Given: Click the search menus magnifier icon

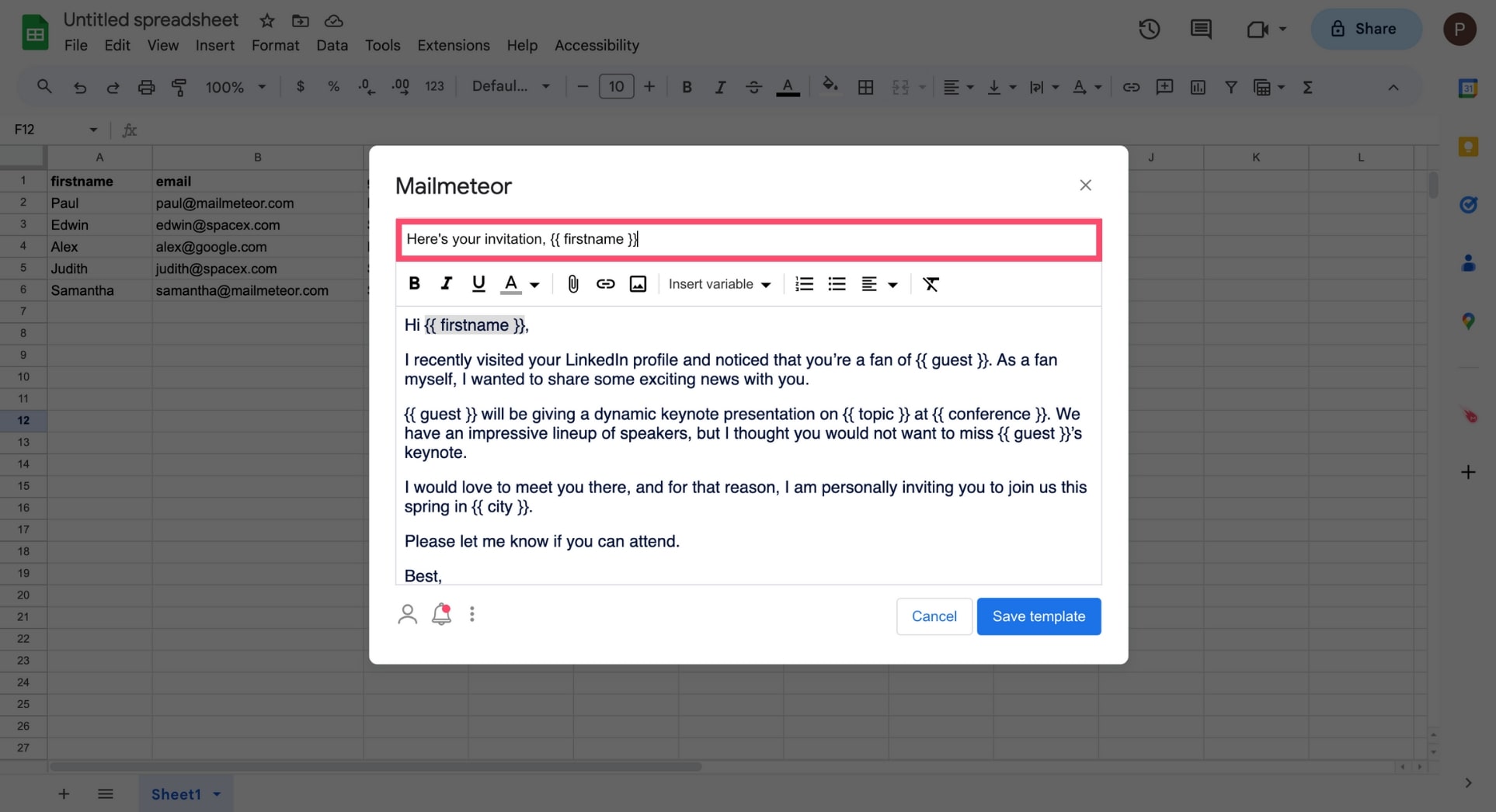Looking at the screenshot, I should point(44,86).
